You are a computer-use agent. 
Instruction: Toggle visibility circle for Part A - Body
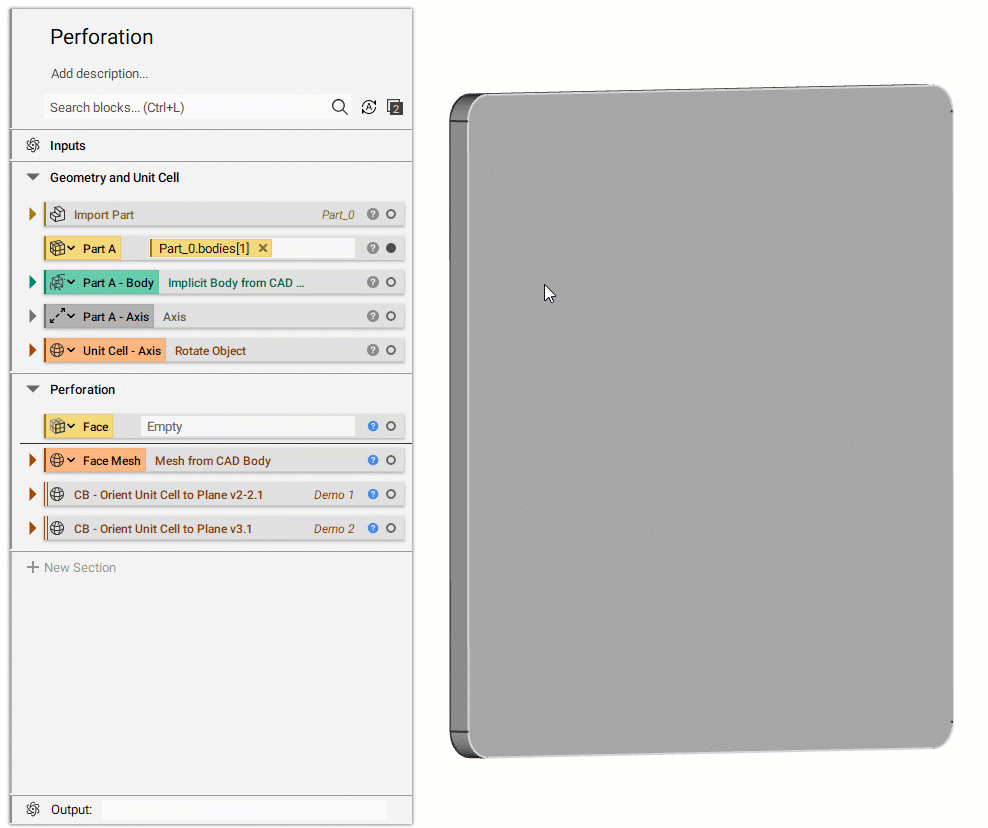(x=391, y=282)
